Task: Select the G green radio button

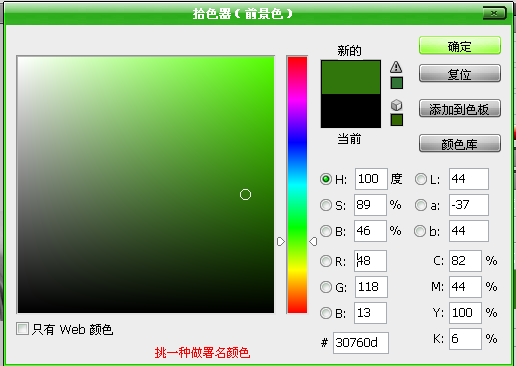Action: coord(326,287)
